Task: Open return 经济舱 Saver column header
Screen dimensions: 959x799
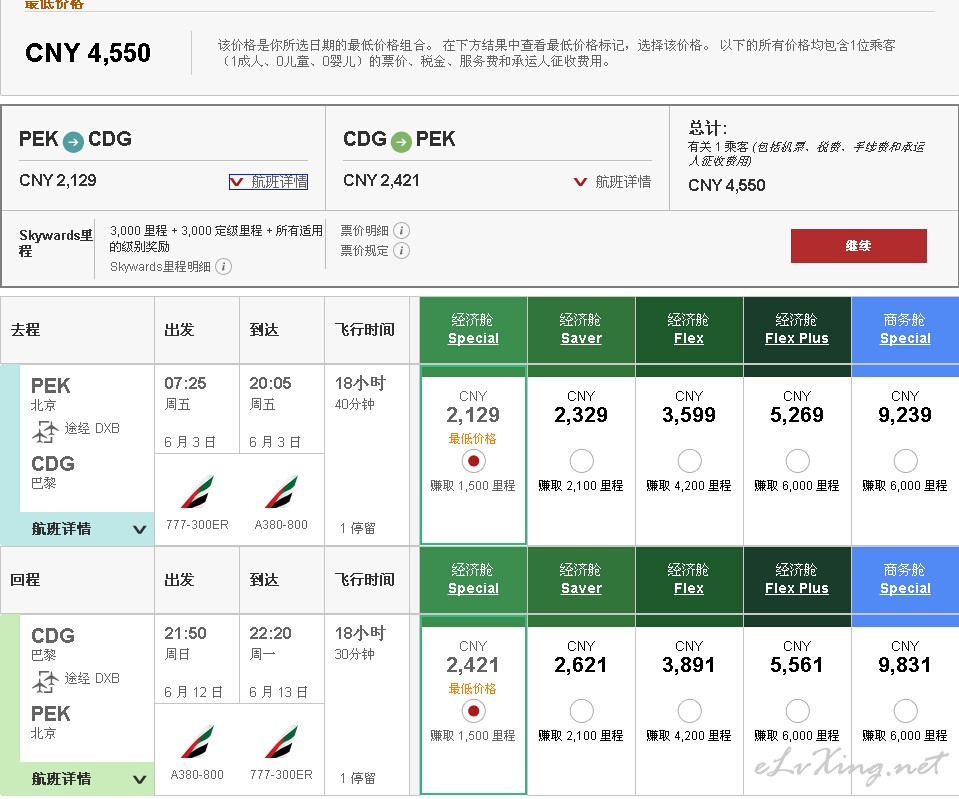Action: [x=581, y=579]
